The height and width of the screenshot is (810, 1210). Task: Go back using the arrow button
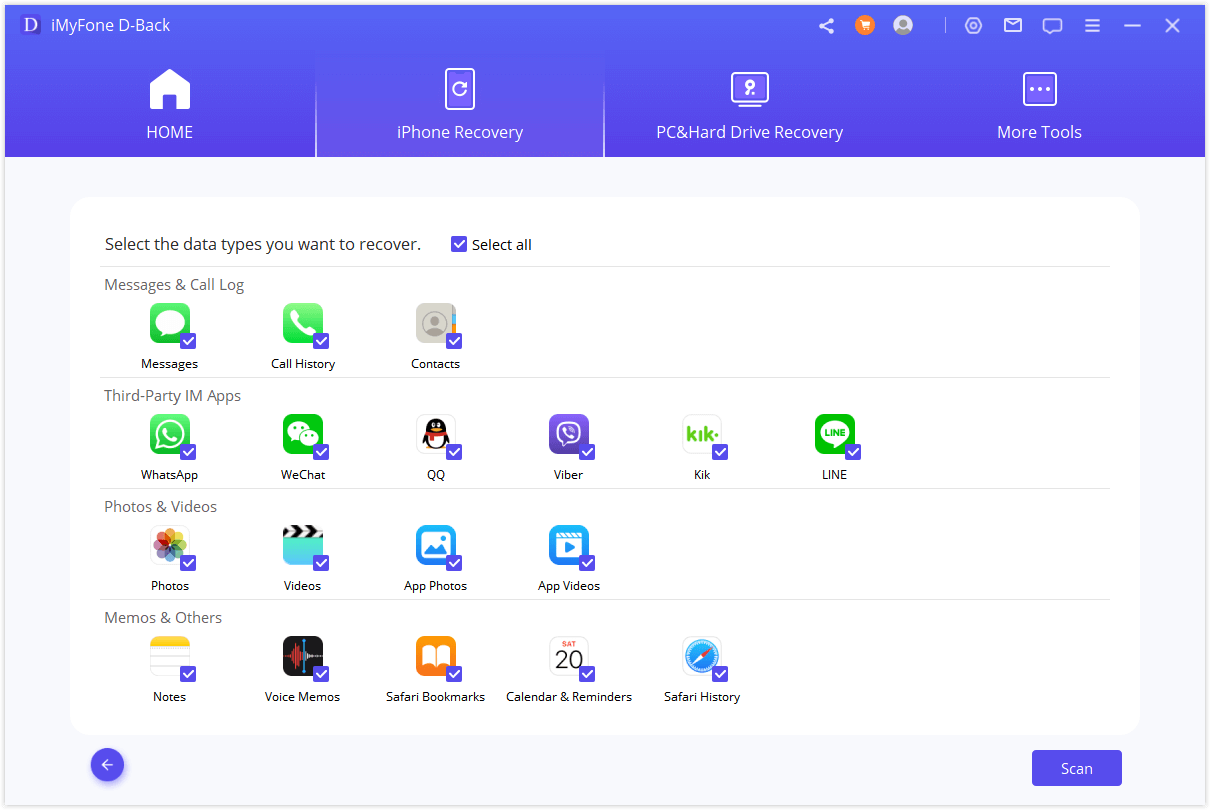coord(107,764)
